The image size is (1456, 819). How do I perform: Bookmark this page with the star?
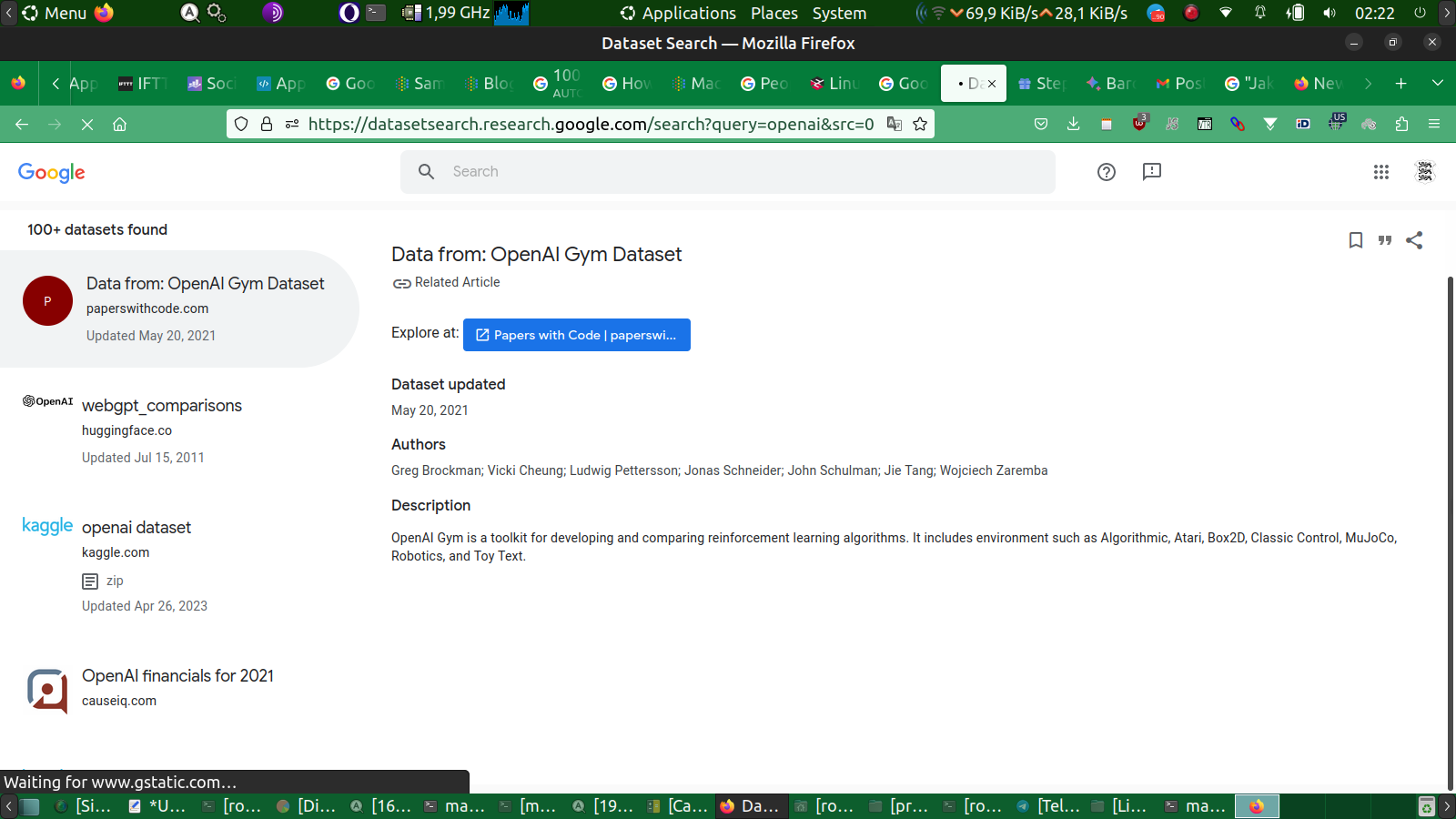[x=920, y=124]
